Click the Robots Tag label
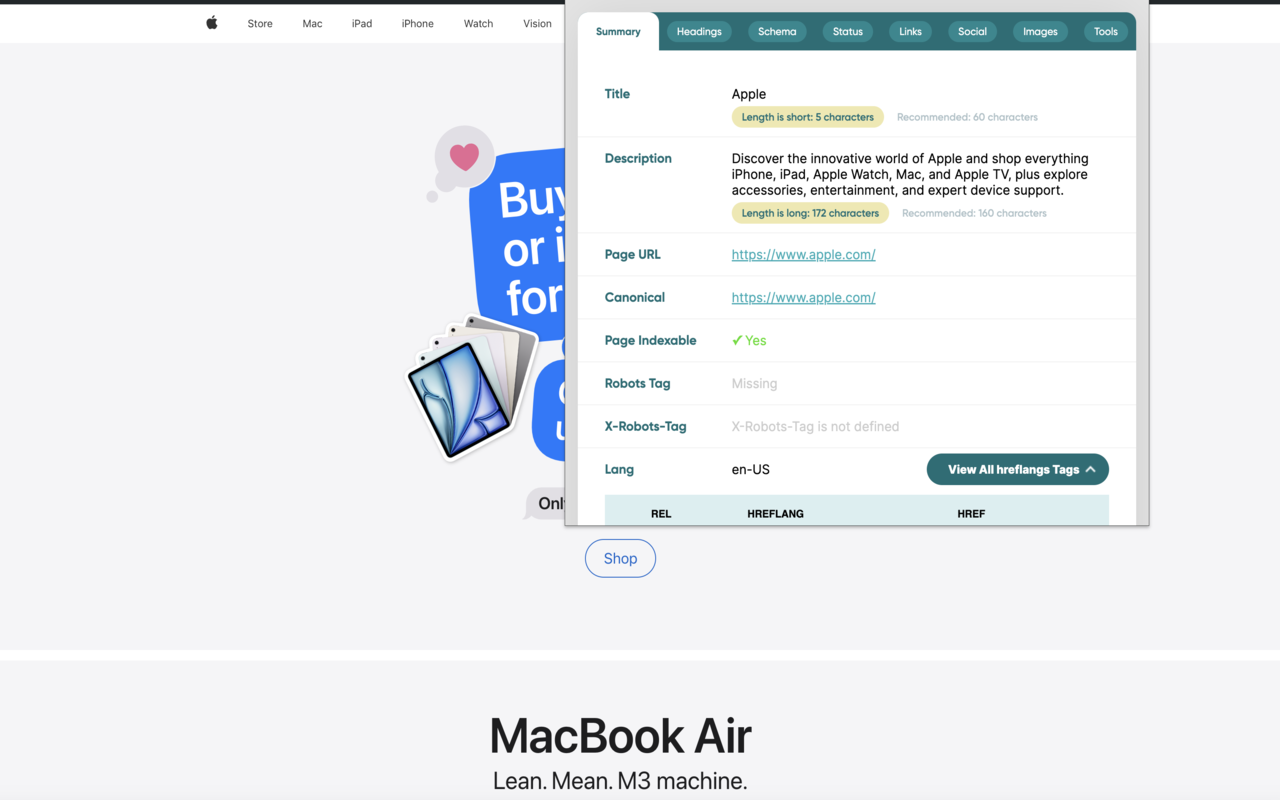This screenshot has width=1280, height=800. point(637,384)
